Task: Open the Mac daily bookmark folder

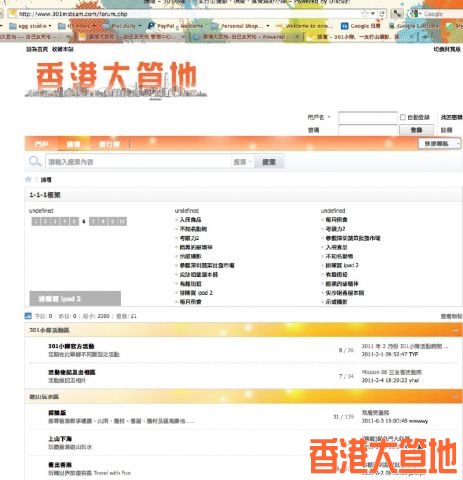Action: point(122,26)
